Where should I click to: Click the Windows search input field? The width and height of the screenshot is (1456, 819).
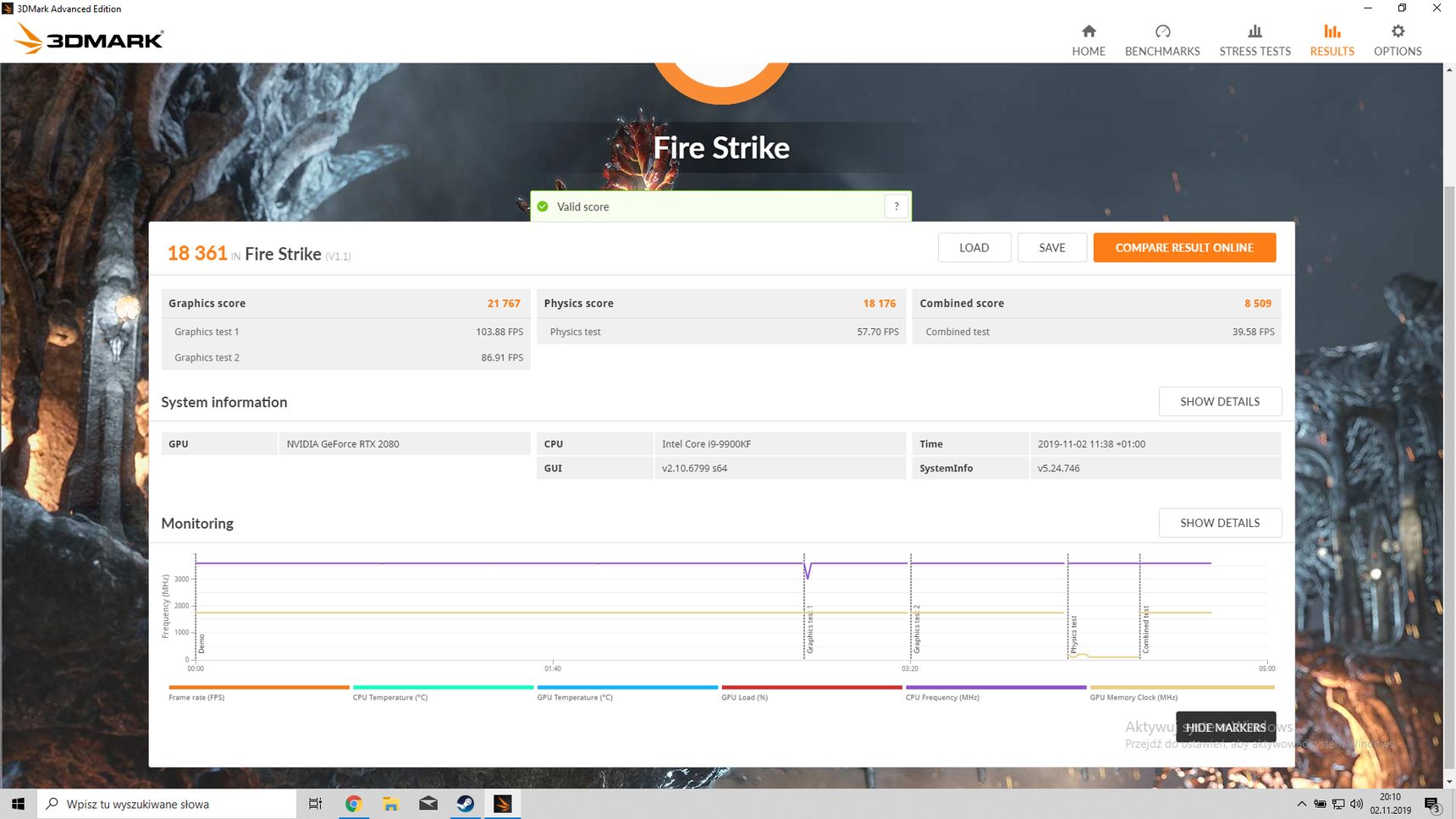pos(167,804)
